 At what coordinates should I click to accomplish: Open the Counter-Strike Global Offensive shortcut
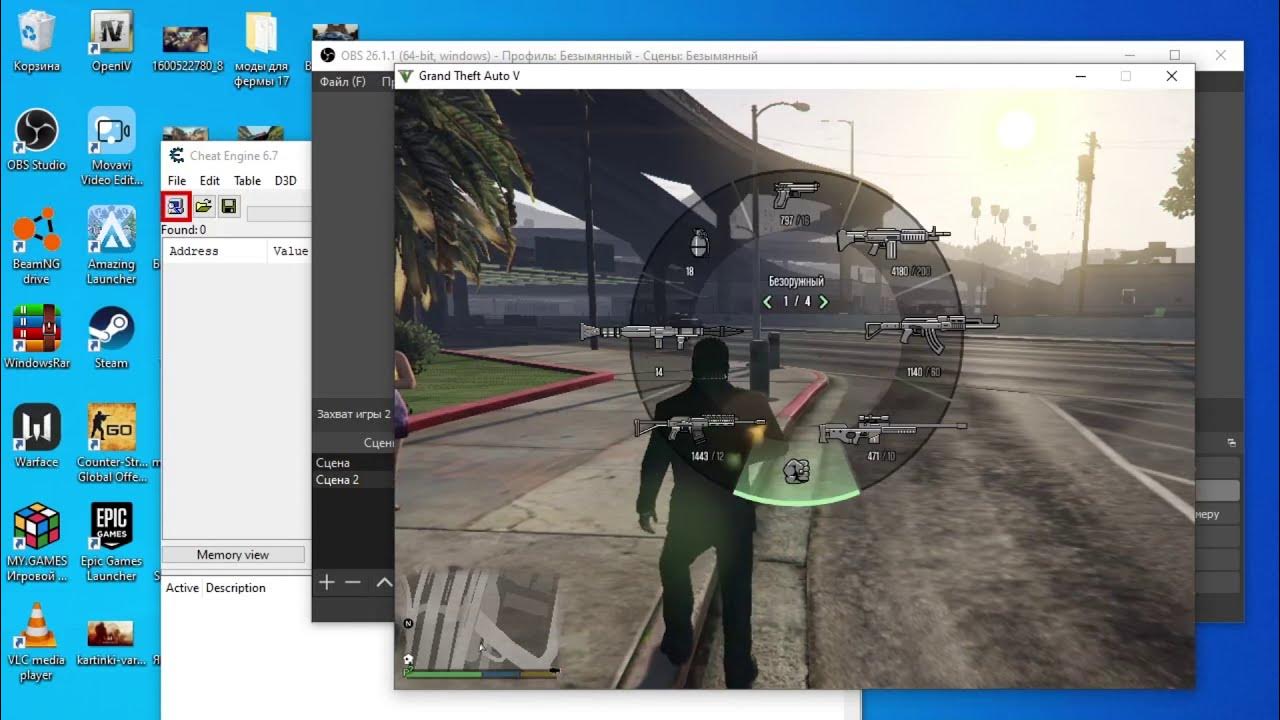click(112, 444)
